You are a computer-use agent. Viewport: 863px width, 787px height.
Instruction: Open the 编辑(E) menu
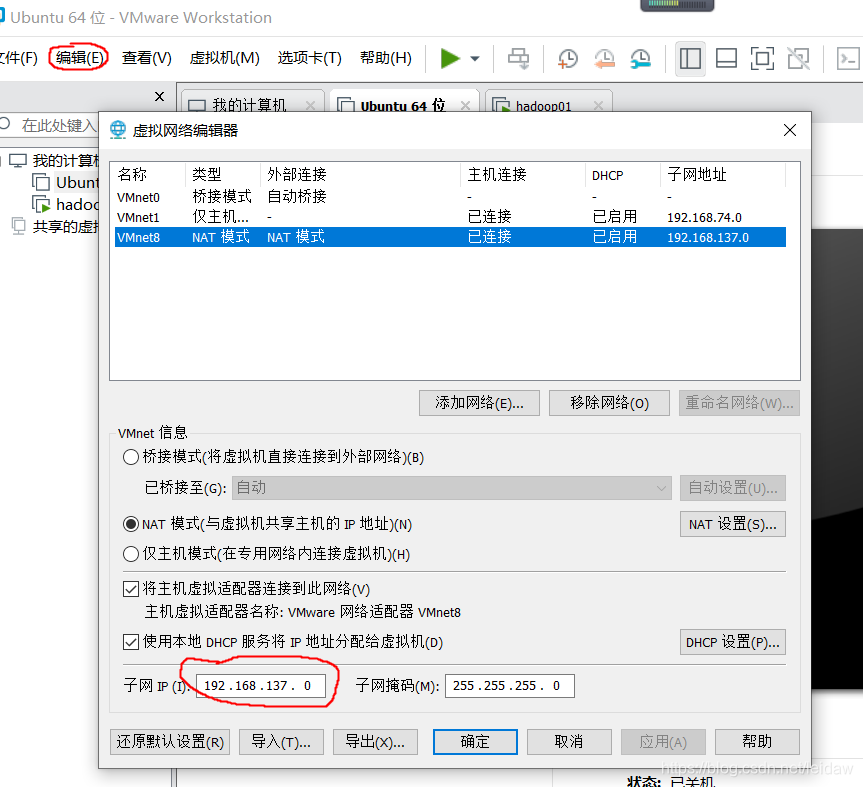(79, 58)
